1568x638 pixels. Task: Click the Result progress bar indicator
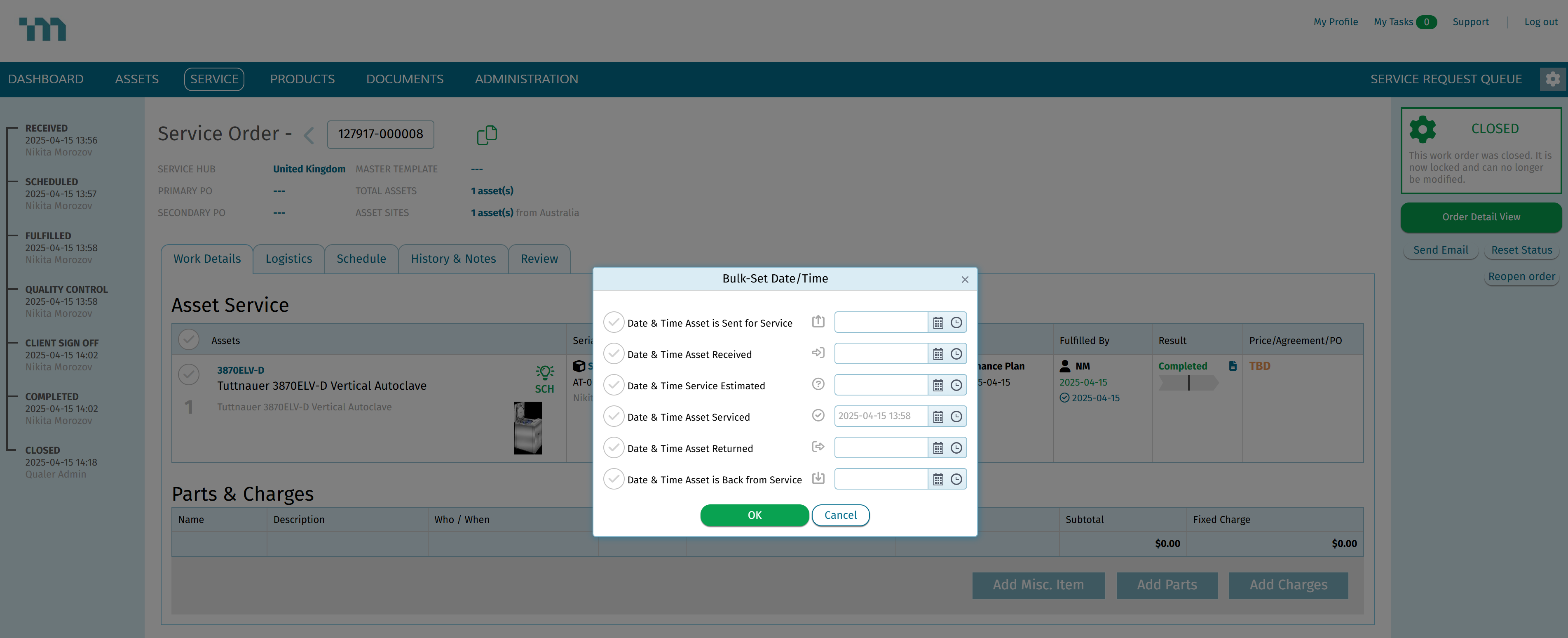pyautogui.click(x=1188, y=383)
